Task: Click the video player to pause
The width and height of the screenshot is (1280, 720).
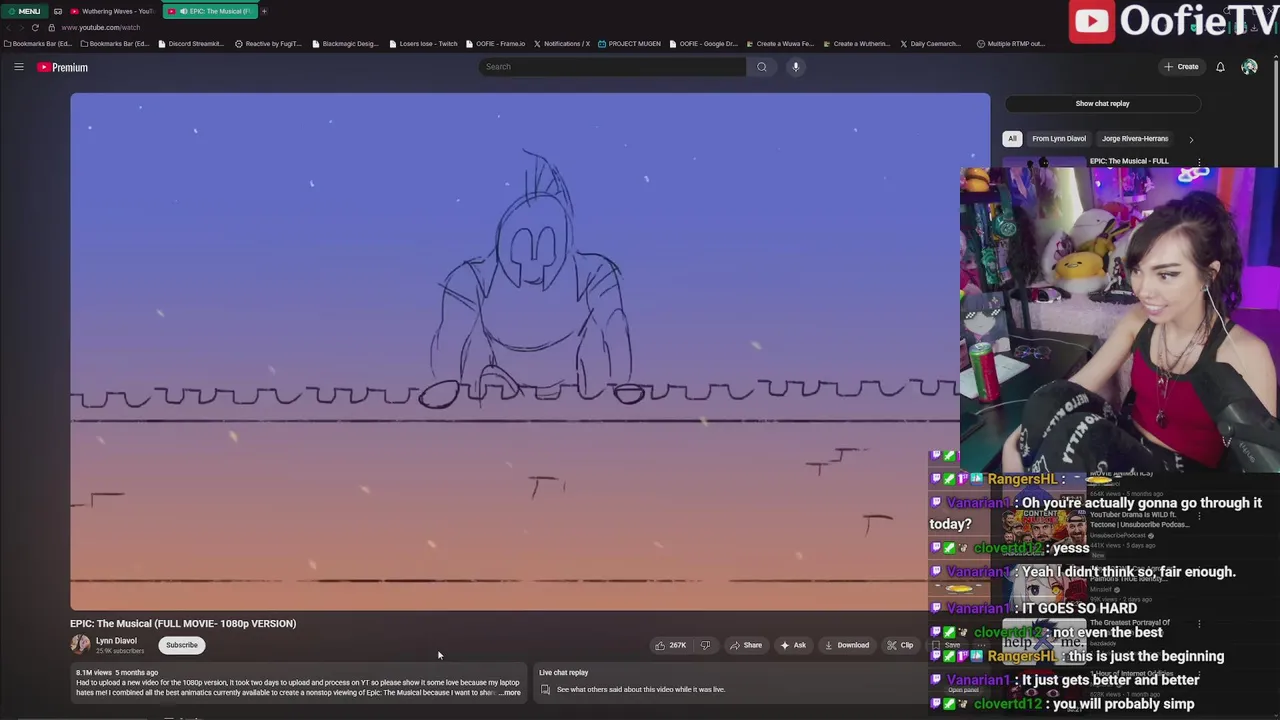Action: [530, 351]
